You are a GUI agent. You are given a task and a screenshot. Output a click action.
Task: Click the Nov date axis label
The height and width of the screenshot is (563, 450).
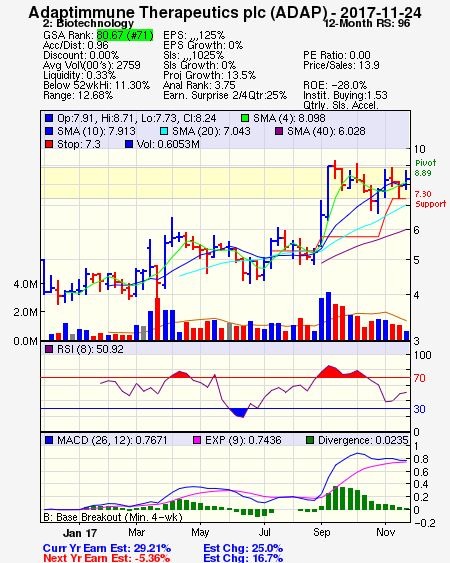click(x=385, y=532)
